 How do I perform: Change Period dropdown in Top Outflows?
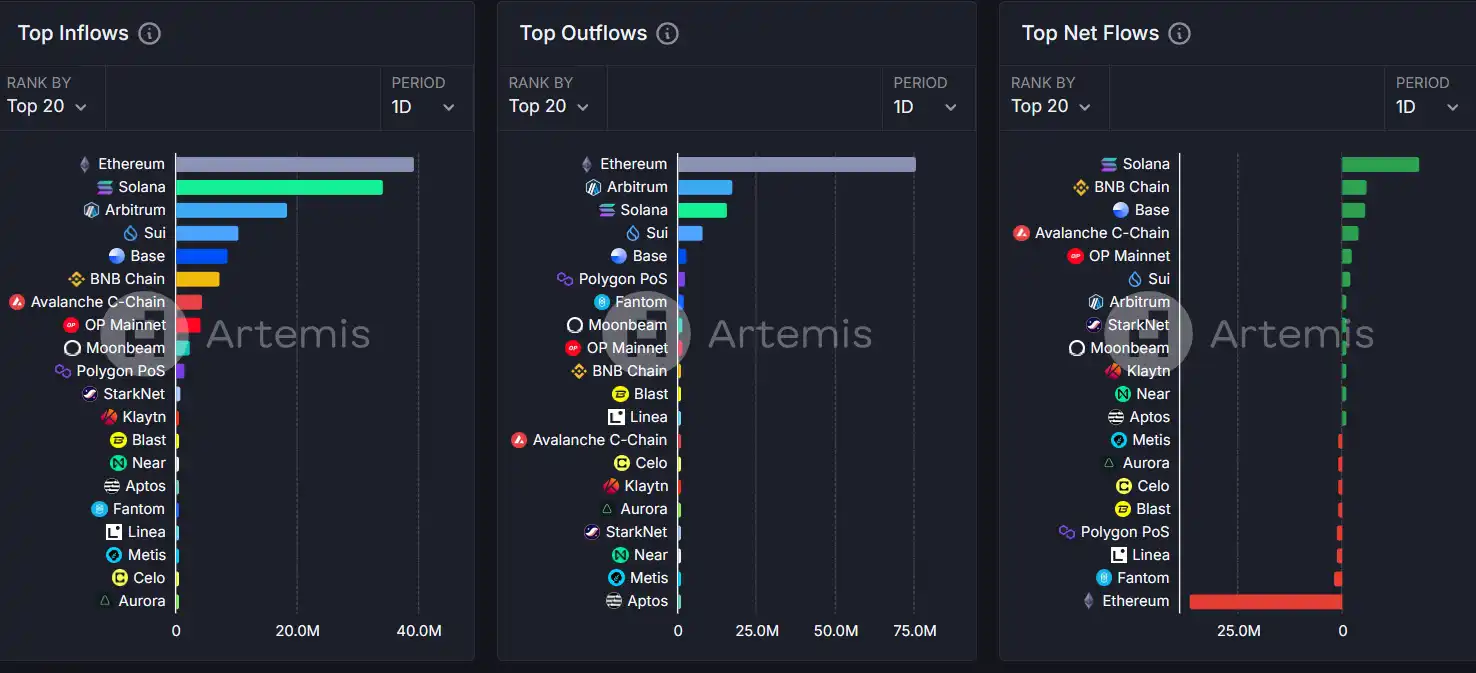click(926, 106)
